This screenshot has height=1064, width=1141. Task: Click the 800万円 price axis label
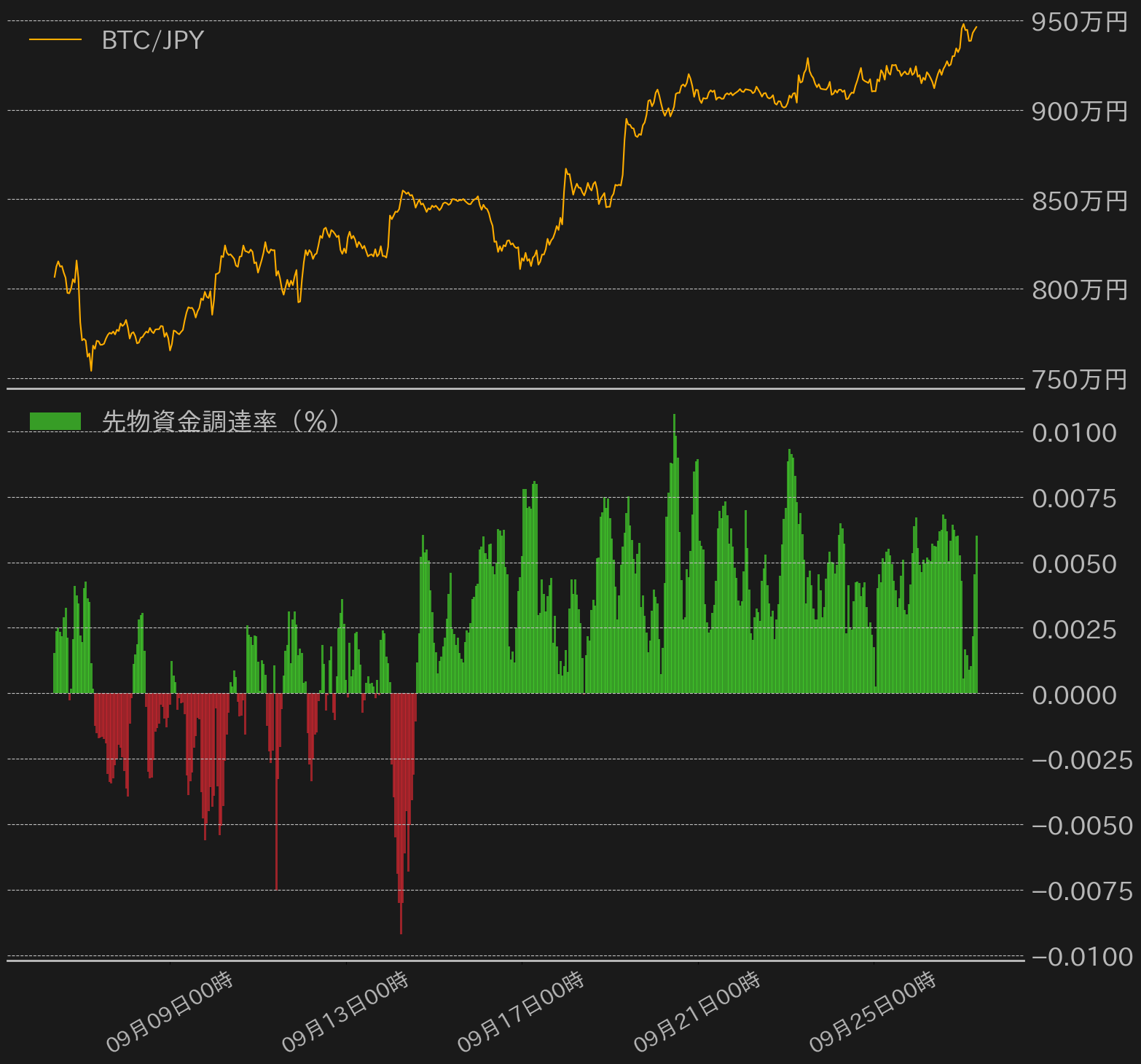1080,290
